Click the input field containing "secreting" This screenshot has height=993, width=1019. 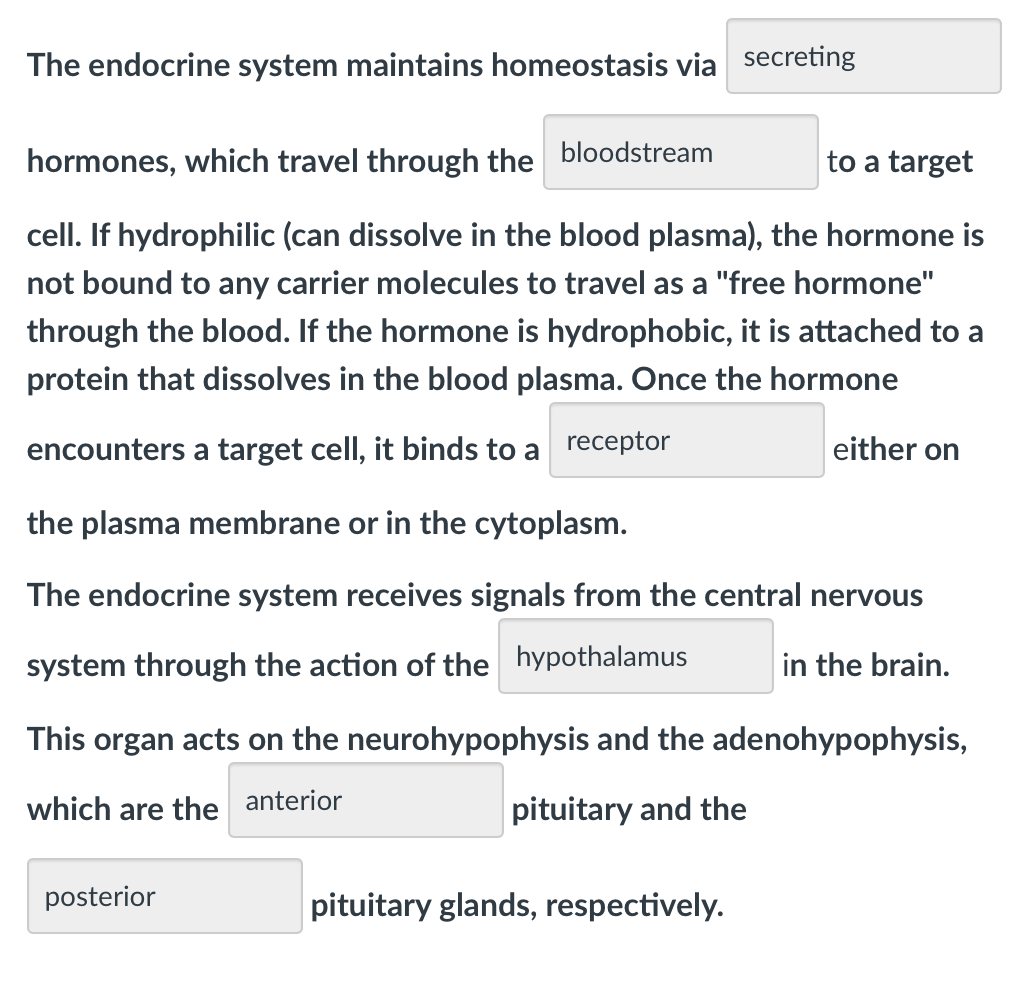(x=862, y=57)
